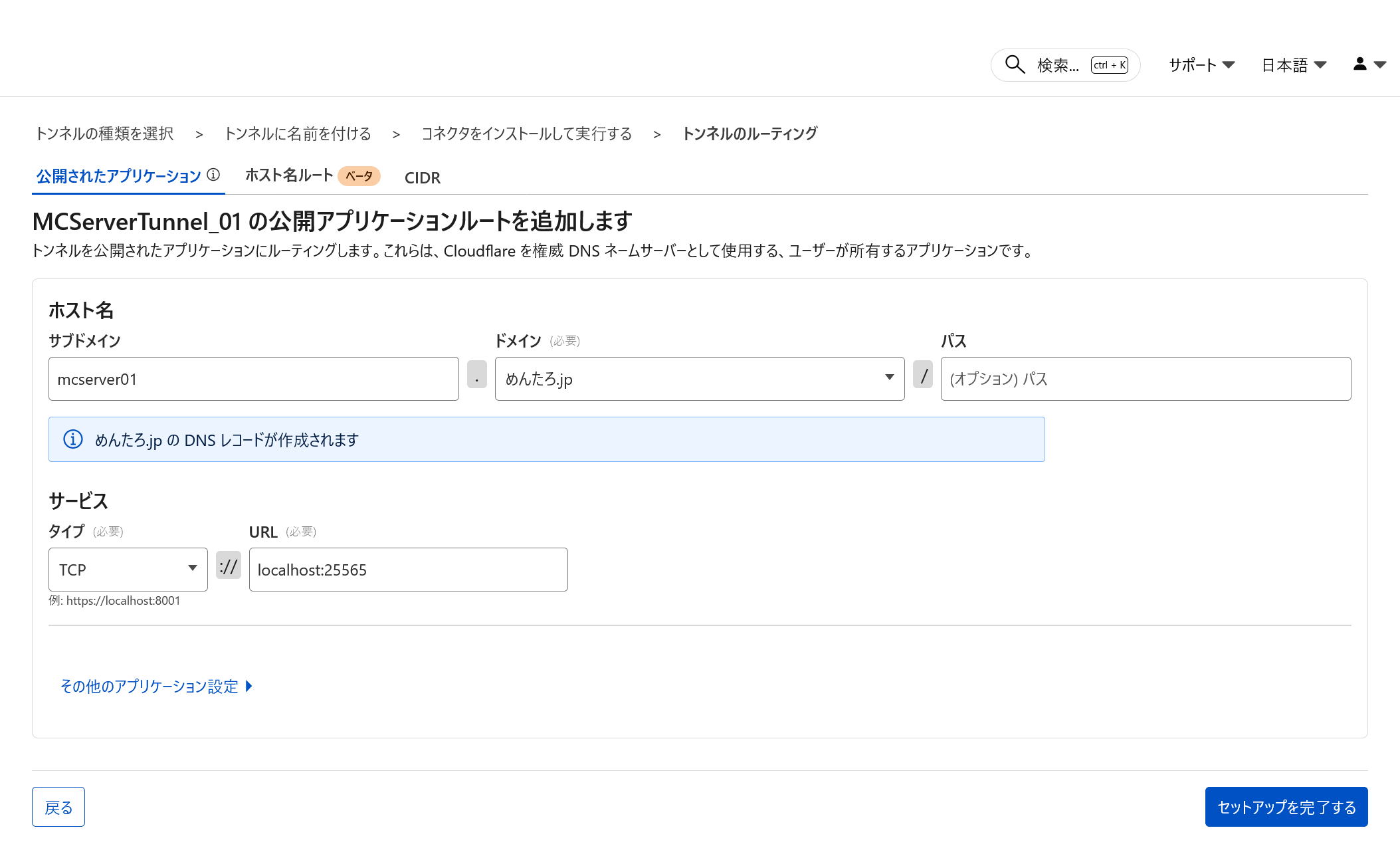The image size is (1400, 858).
Task: Open the 日本語 language dropdown
Action: coord(1294,65)
